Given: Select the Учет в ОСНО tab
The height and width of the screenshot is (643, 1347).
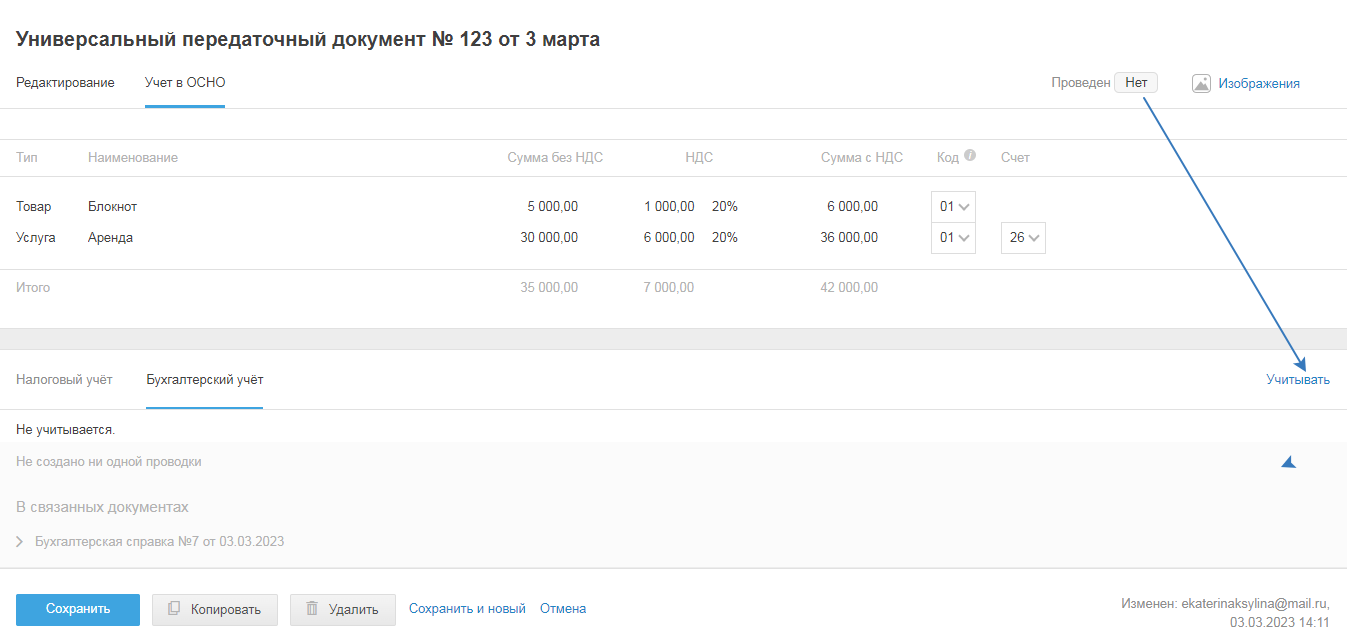Looking at the screenshot, I should point(185,83).
